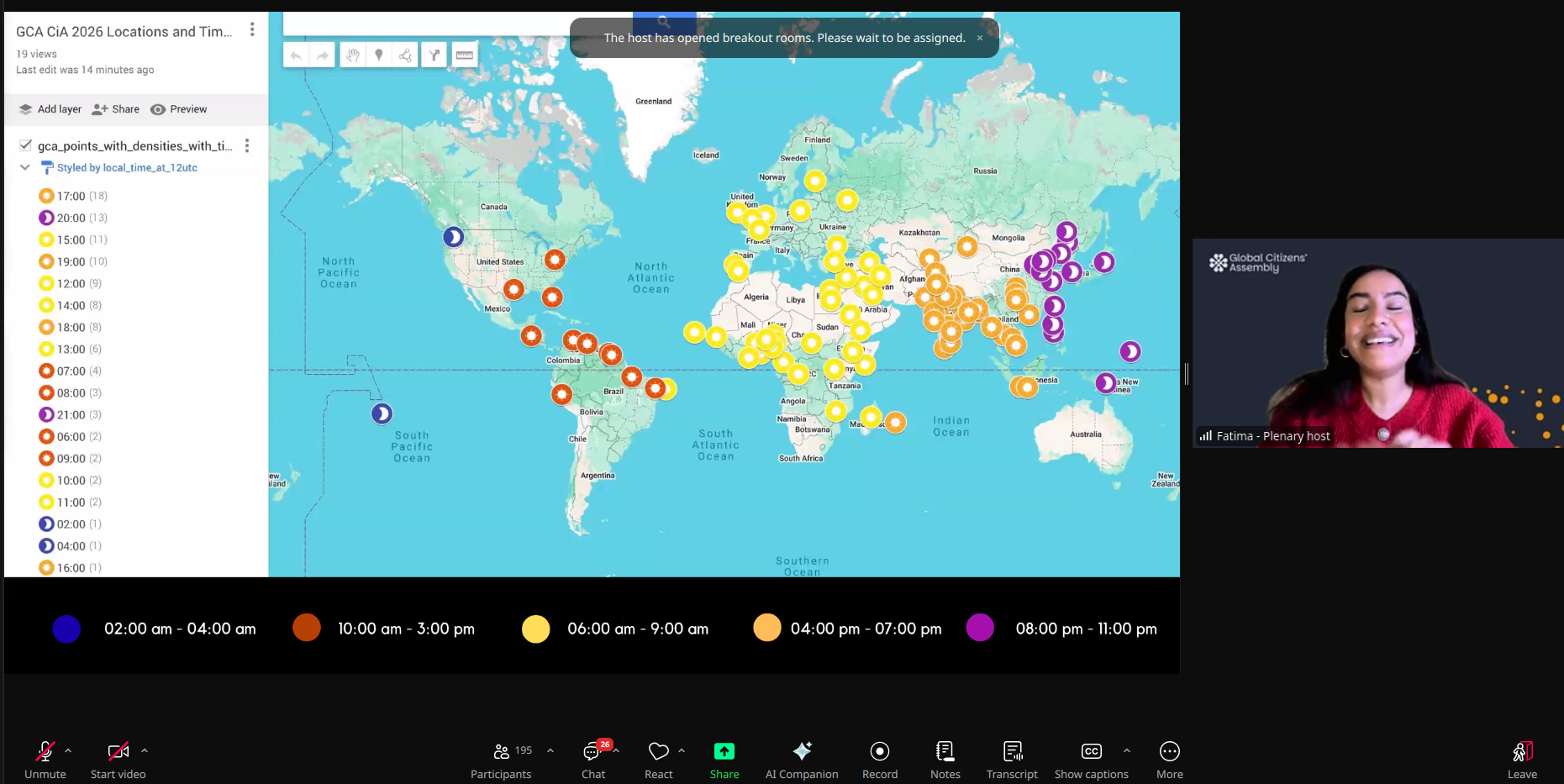Image resolution: width=1564 pixels, height=784 pixels.
Task: Expand audio options arrow next to Unmute
Action: (69, 750)
